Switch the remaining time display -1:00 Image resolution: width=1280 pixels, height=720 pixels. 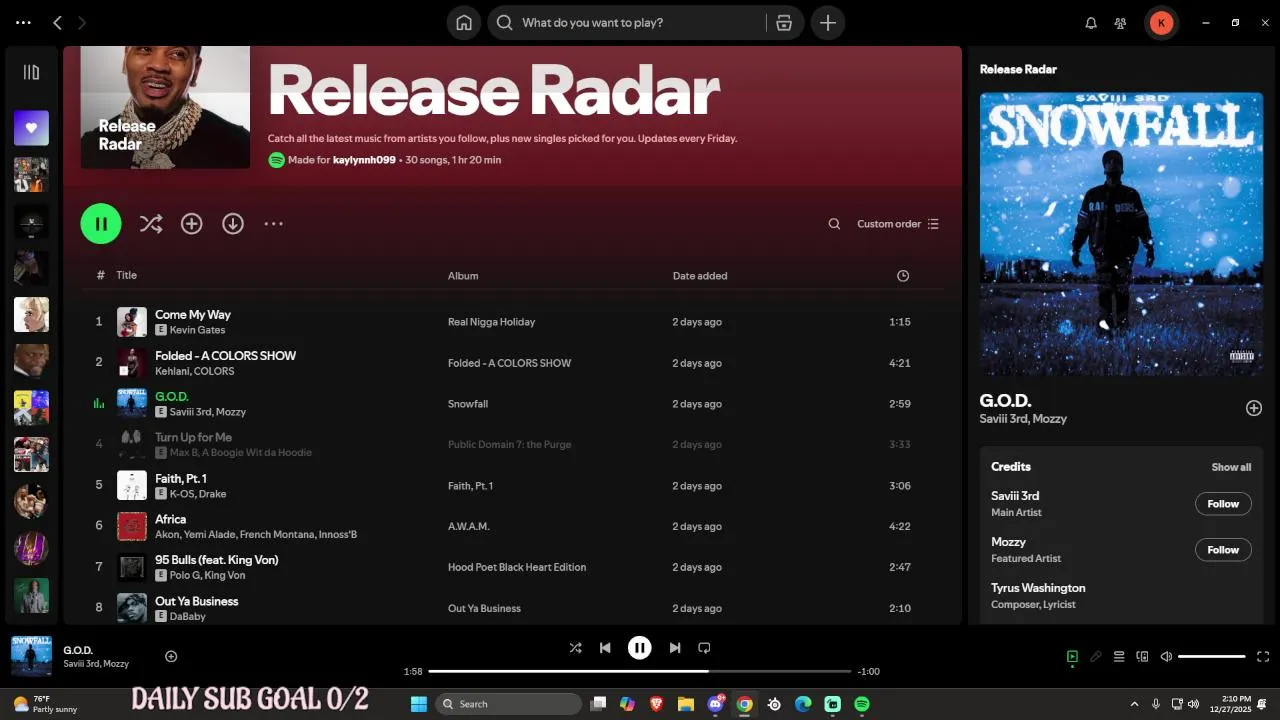[x=869, y=672]
